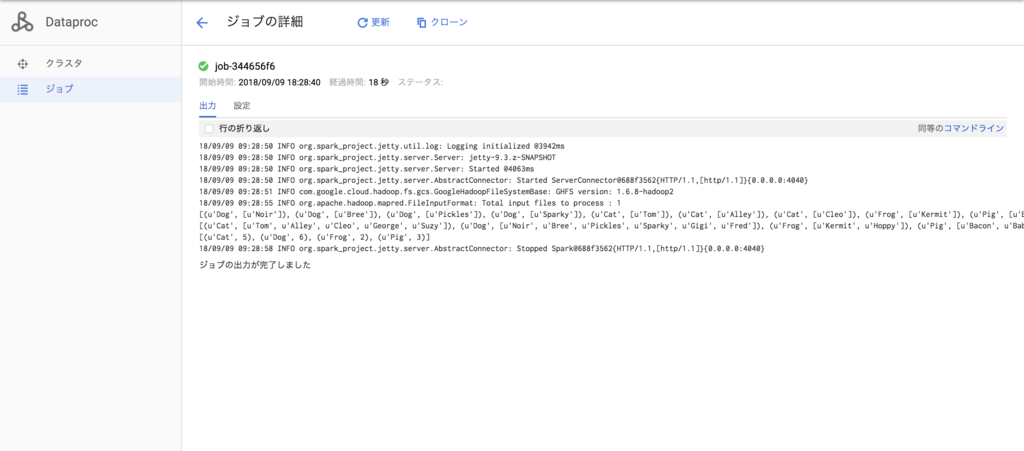Image resolution: width=1024 pixels, height=451 pixels.
Task: Click the output line starting [(u'Dog', [u'Noir'])
Action: (x=611, y=215)
